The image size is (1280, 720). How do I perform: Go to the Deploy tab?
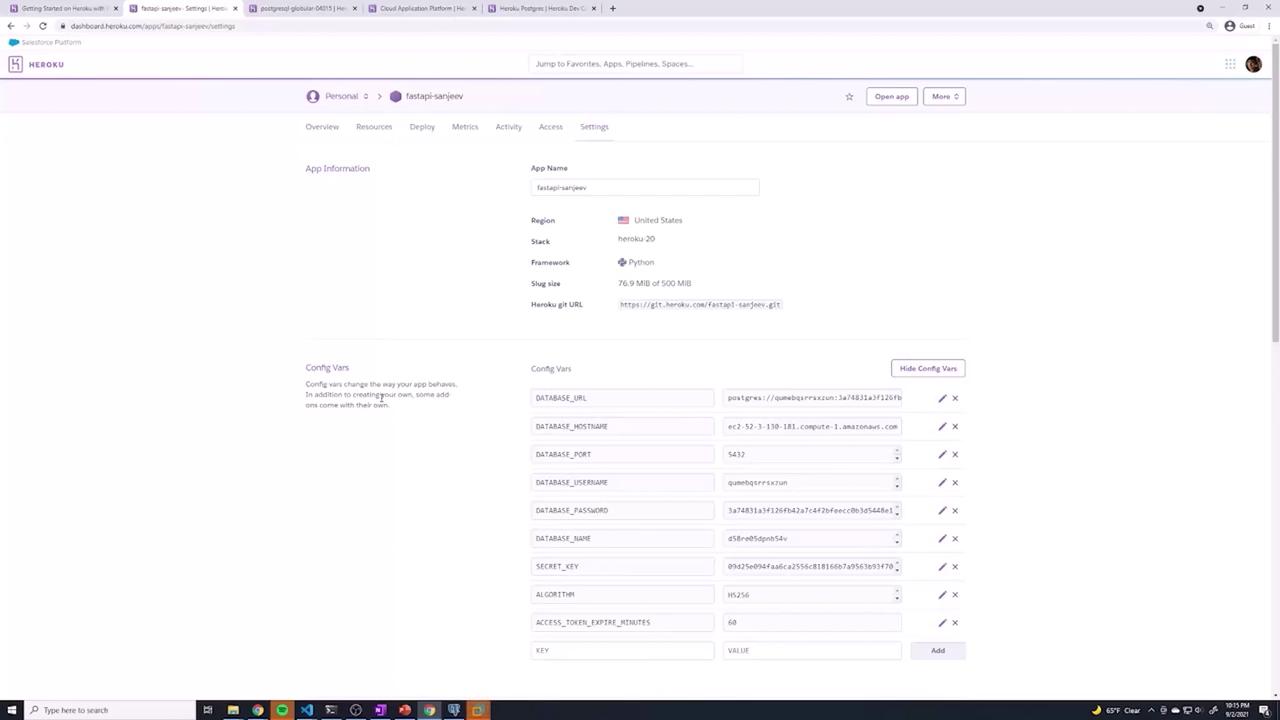[422, 127]
